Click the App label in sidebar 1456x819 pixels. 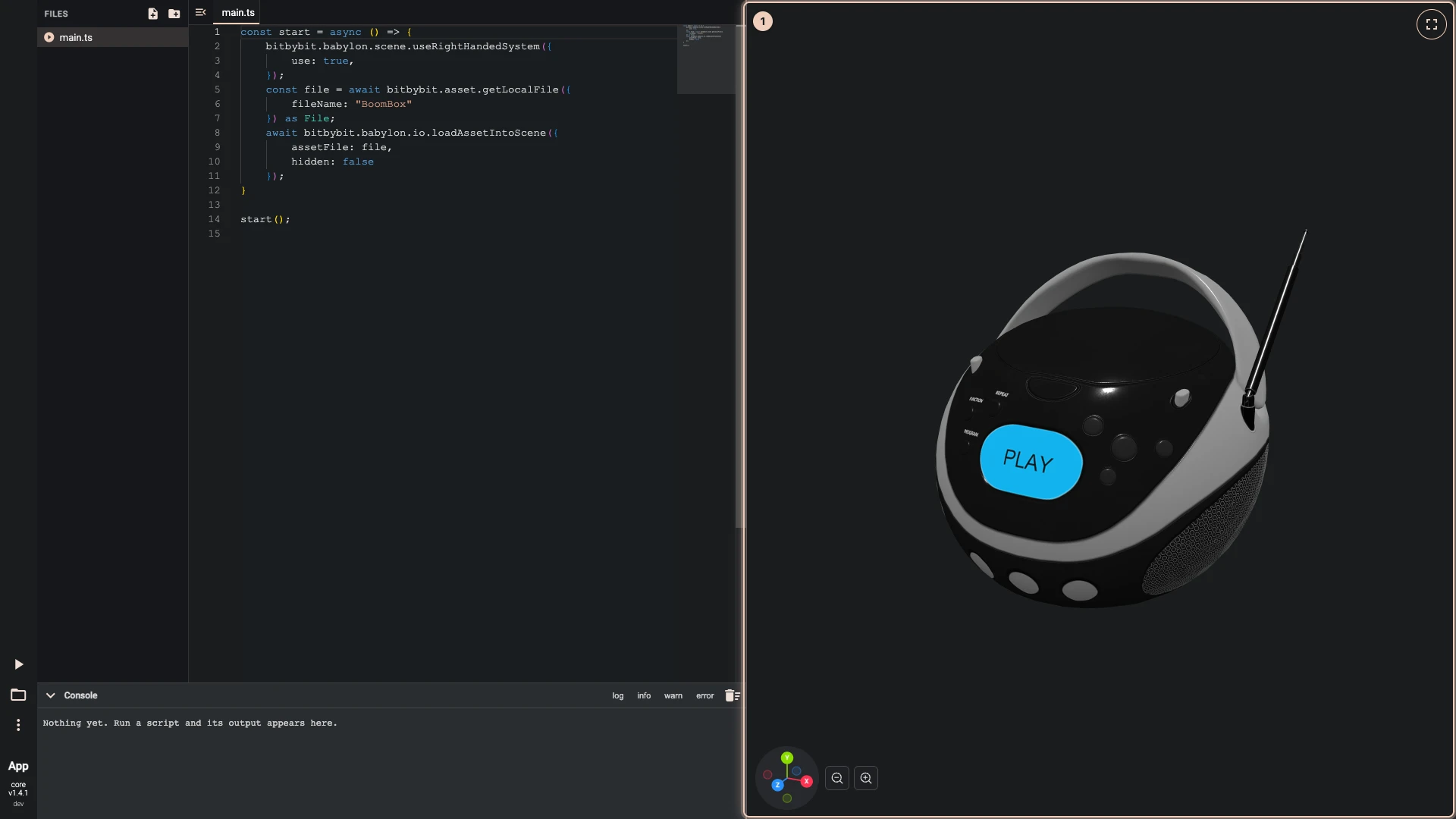tap(18, 766)
